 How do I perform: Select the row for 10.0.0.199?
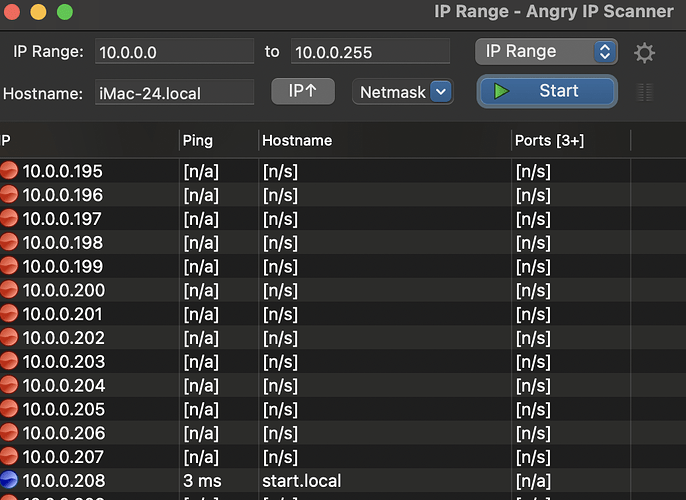343,266
